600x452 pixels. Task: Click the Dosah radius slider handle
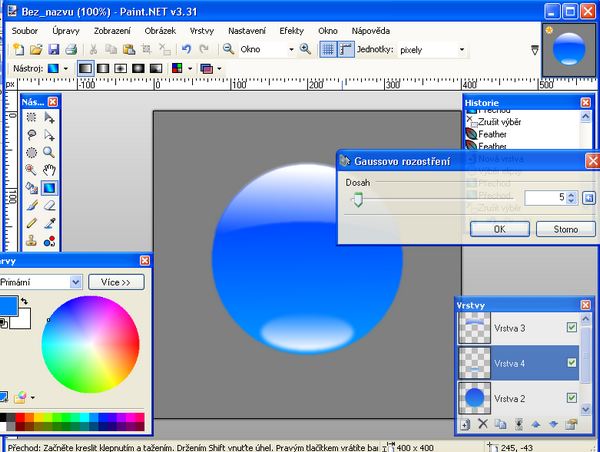pos(357,199)
